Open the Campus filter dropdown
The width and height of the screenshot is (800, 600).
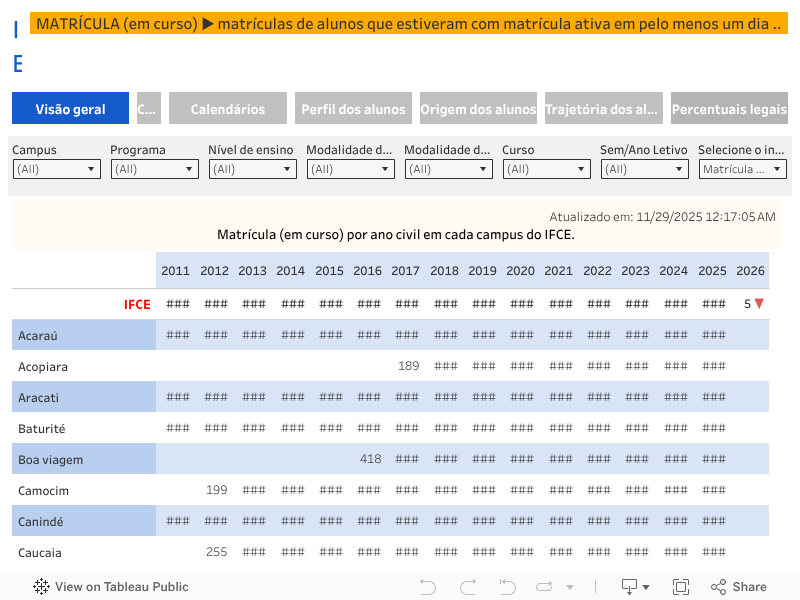[x=57, y=169]
